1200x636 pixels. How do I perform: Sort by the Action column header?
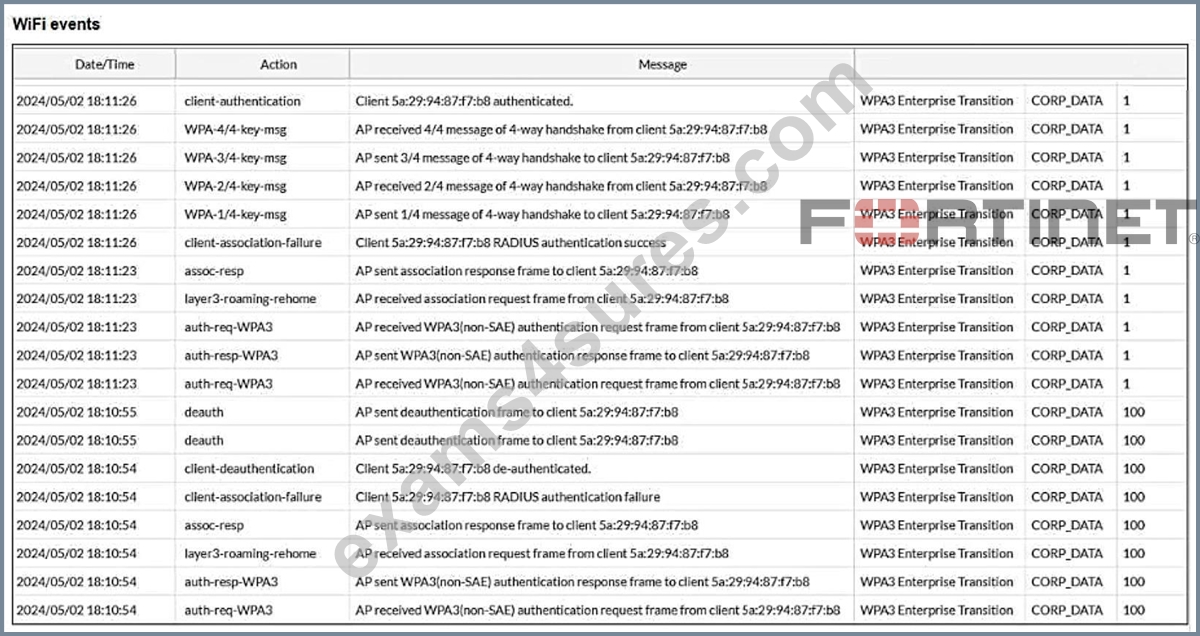(x=278, y=64)
